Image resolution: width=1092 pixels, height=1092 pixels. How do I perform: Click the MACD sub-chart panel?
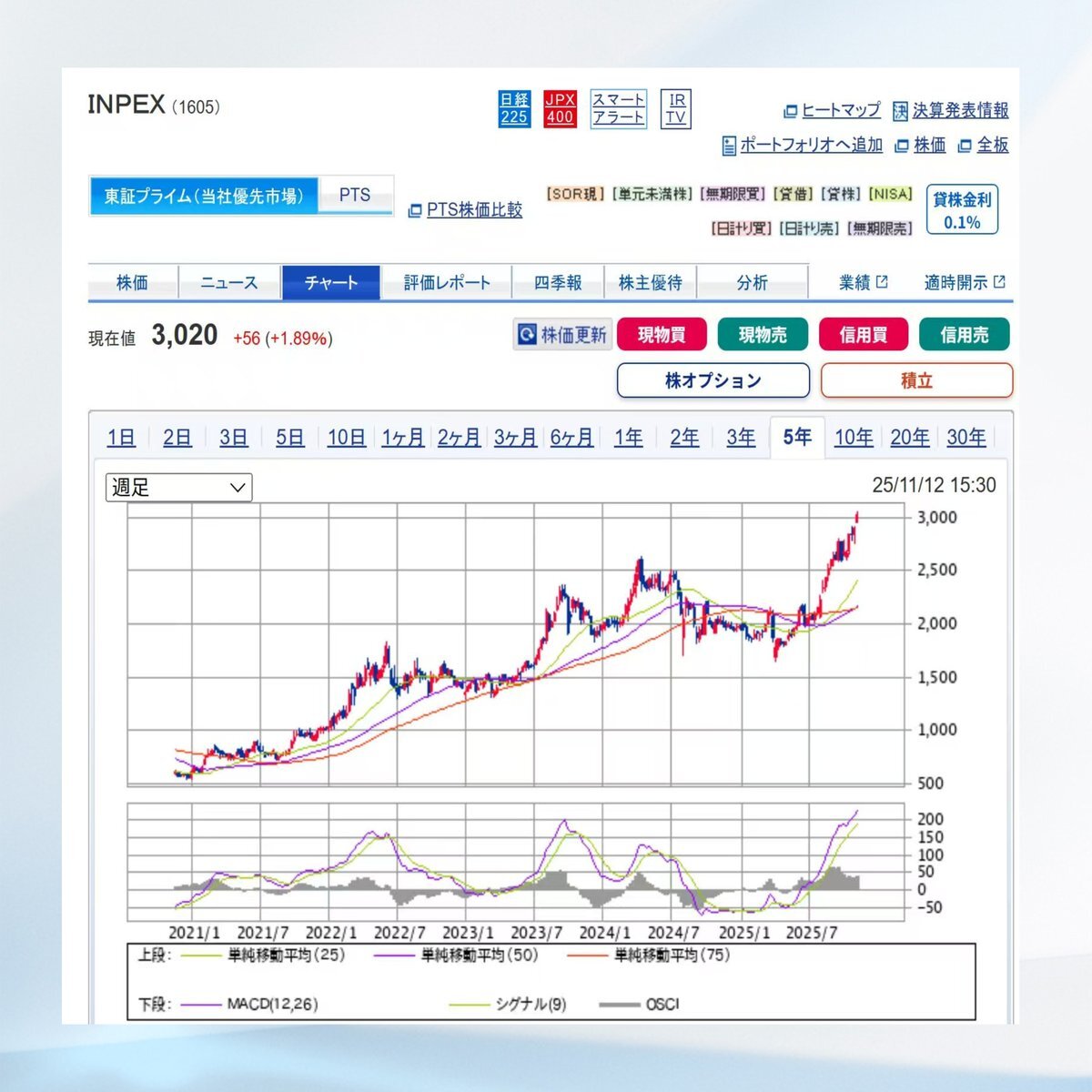516,863
